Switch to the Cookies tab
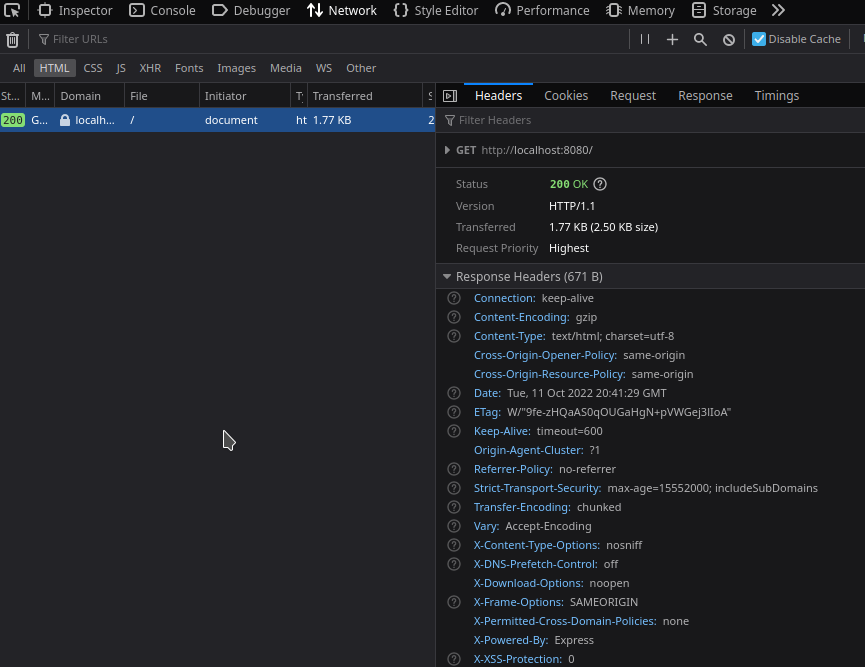The image size is (865, 667). pos(566,95)
